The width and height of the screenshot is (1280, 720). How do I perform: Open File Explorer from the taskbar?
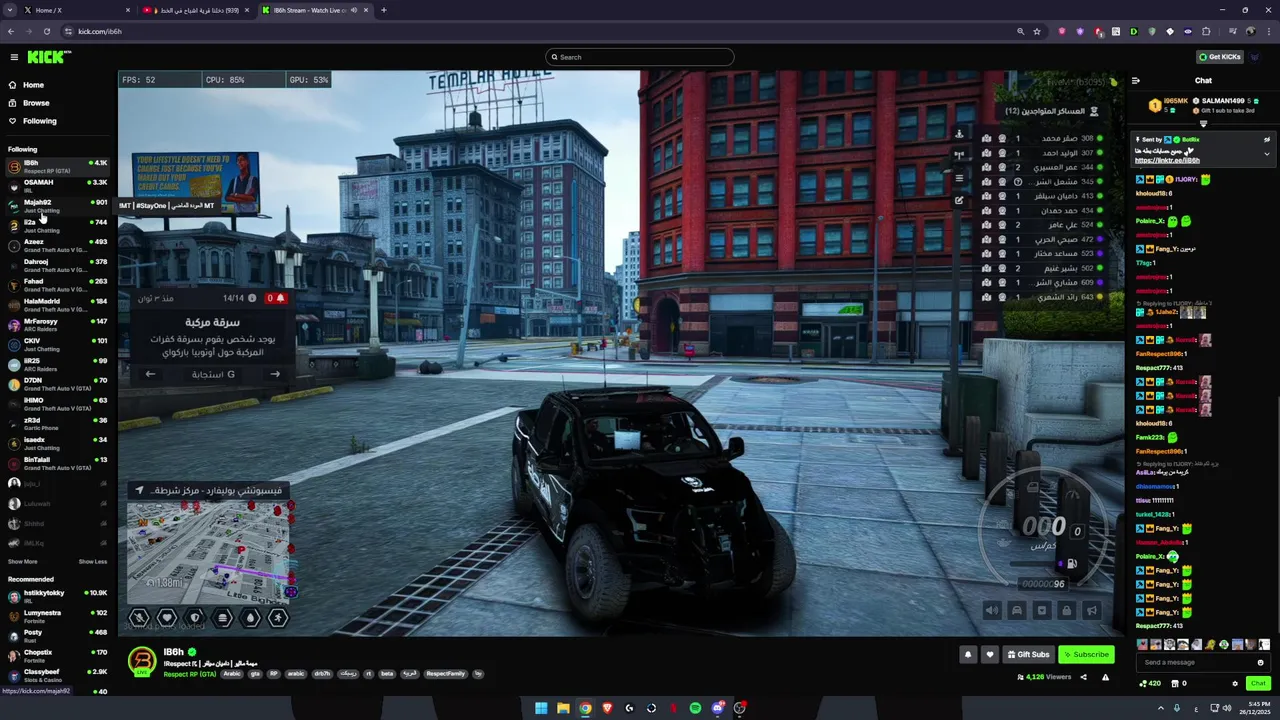(x=563, y=708)
